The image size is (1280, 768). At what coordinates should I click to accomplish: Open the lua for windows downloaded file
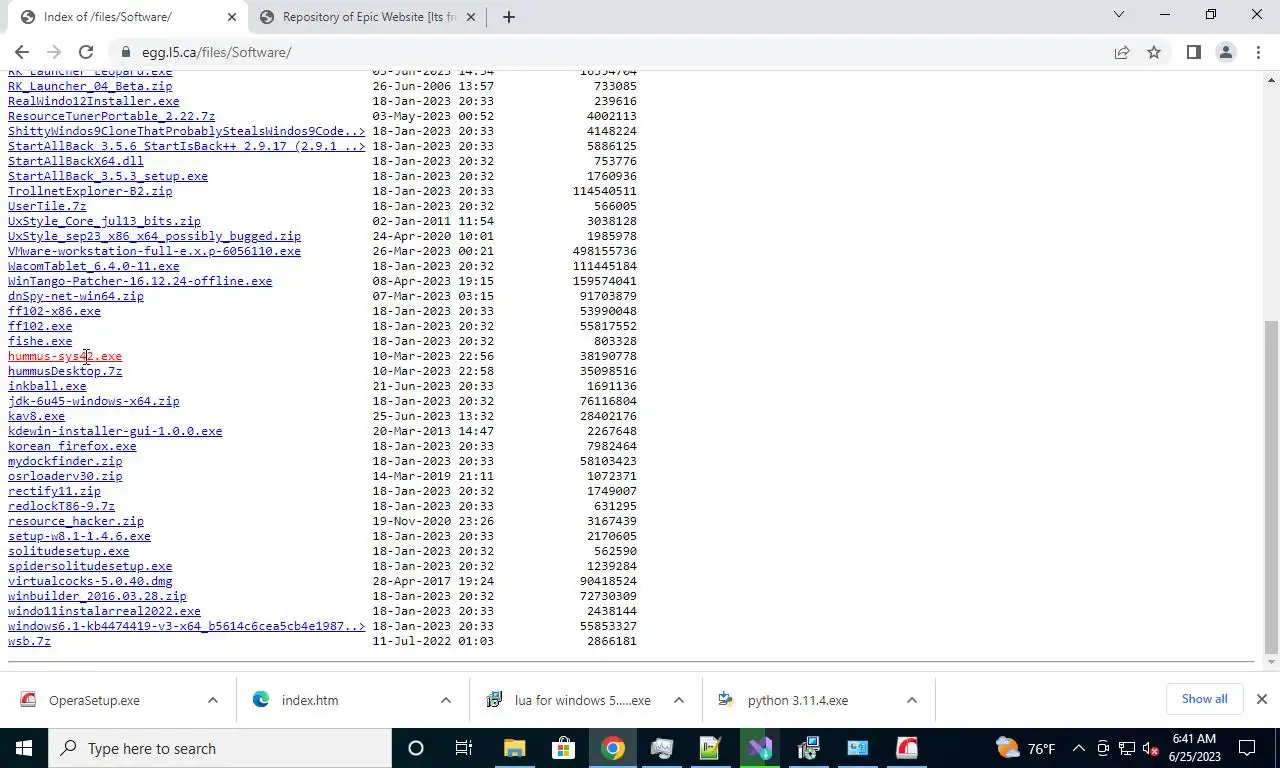pyautogui.click(x=582, y=700)
